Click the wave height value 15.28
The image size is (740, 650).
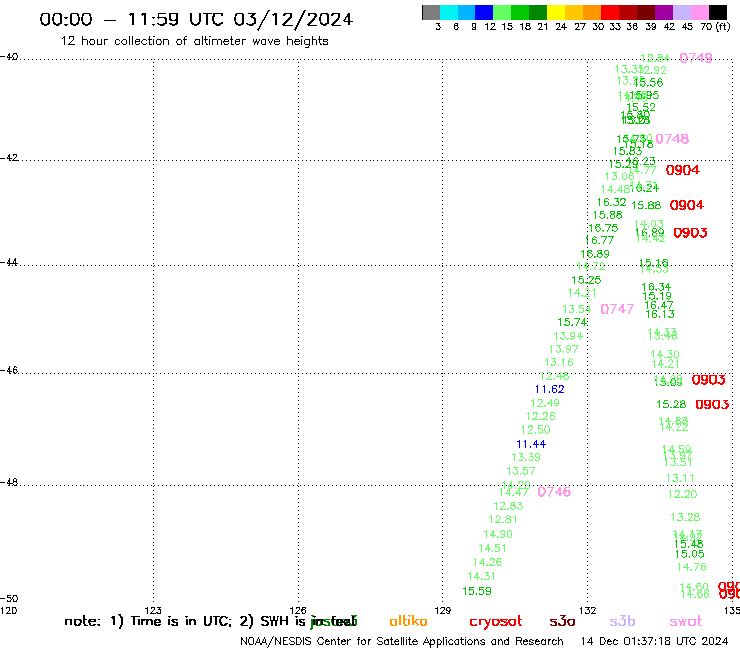pos(671,405)
